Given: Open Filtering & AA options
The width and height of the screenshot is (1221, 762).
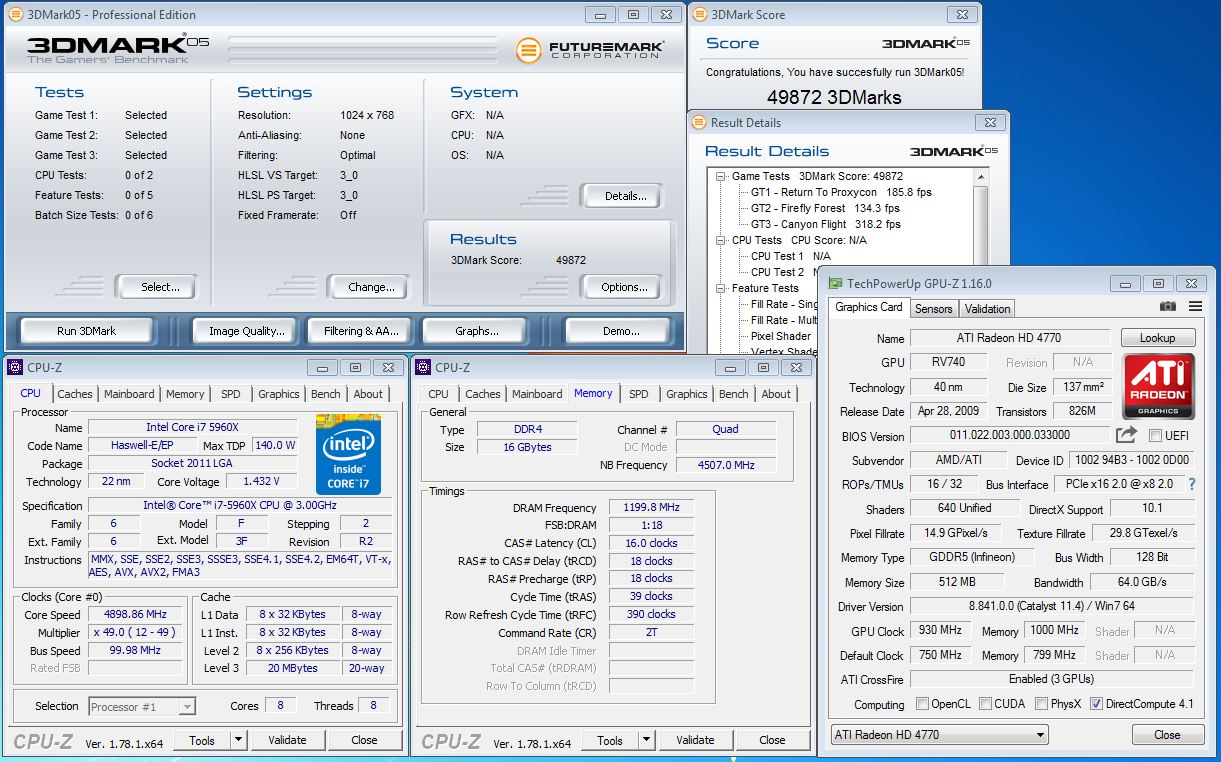Looking at the screenshot, I should click(x=361, y=331).
